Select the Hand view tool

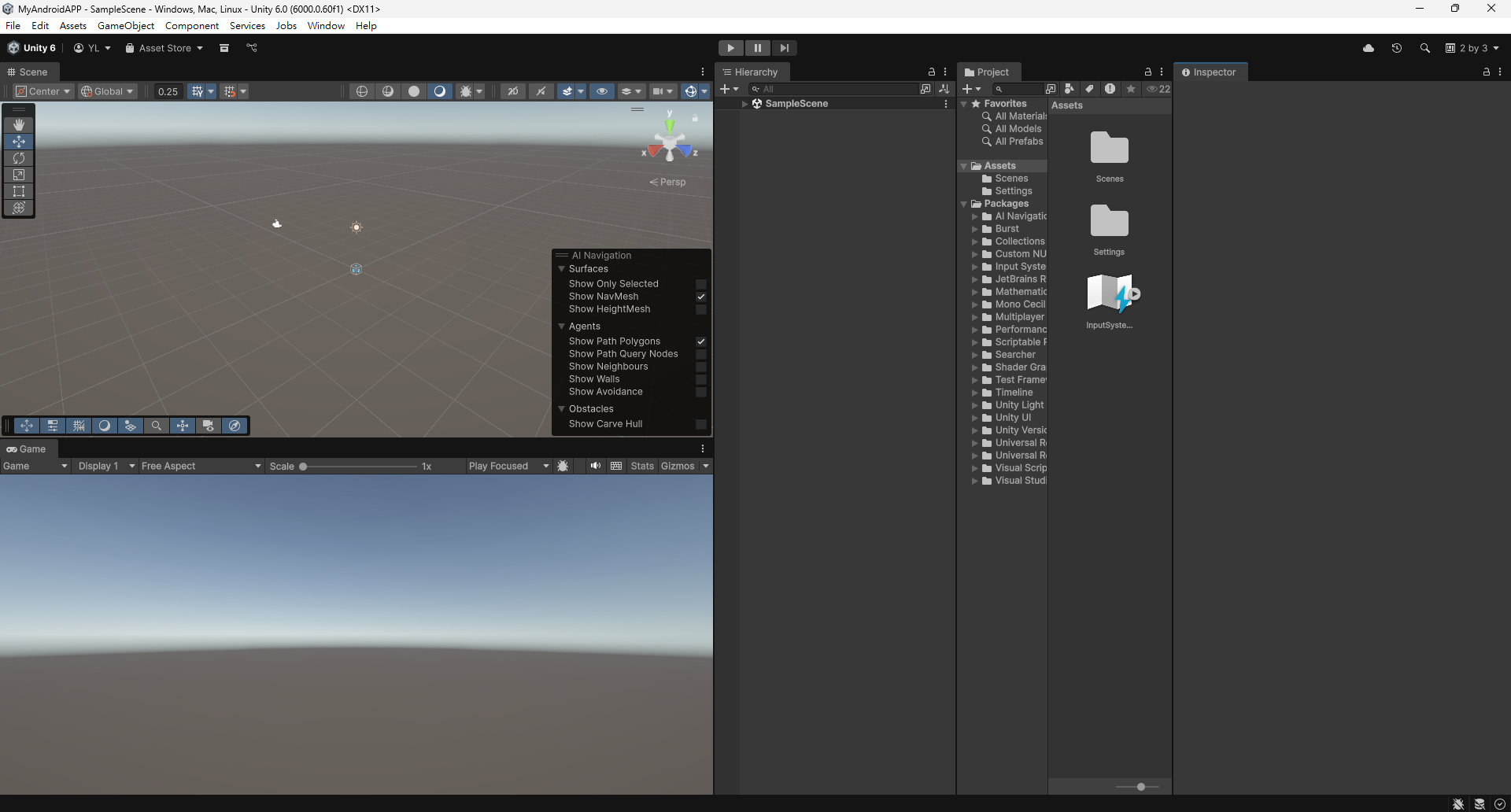(19, 125)
